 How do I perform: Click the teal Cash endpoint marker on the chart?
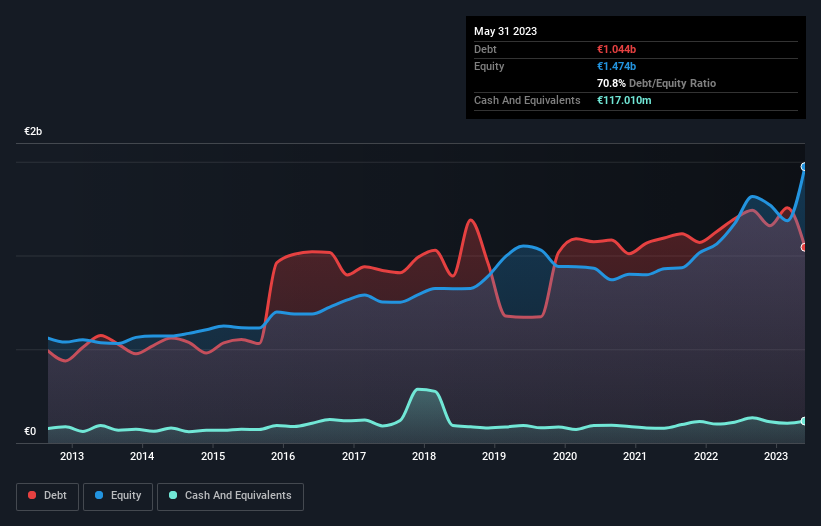tap(804, 421)
